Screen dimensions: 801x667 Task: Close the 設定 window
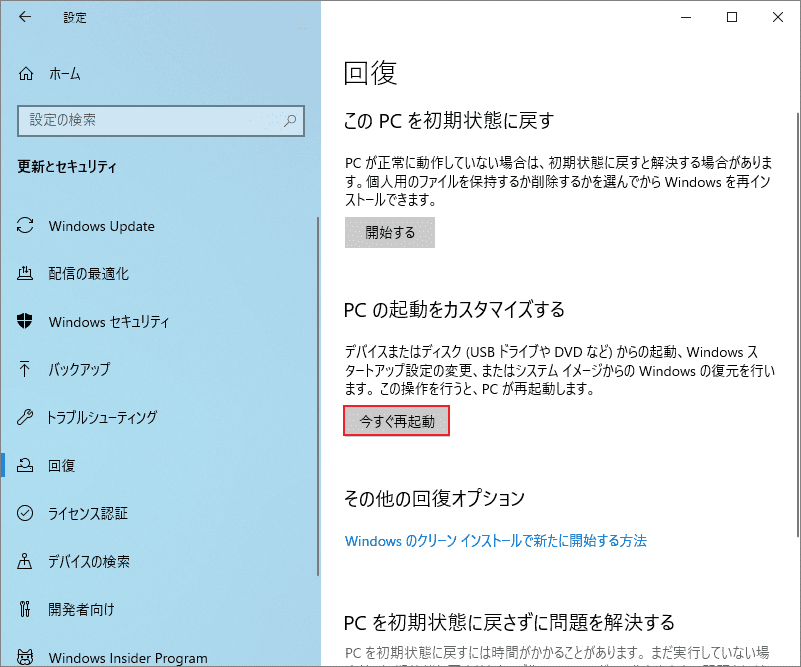(778, 17)
